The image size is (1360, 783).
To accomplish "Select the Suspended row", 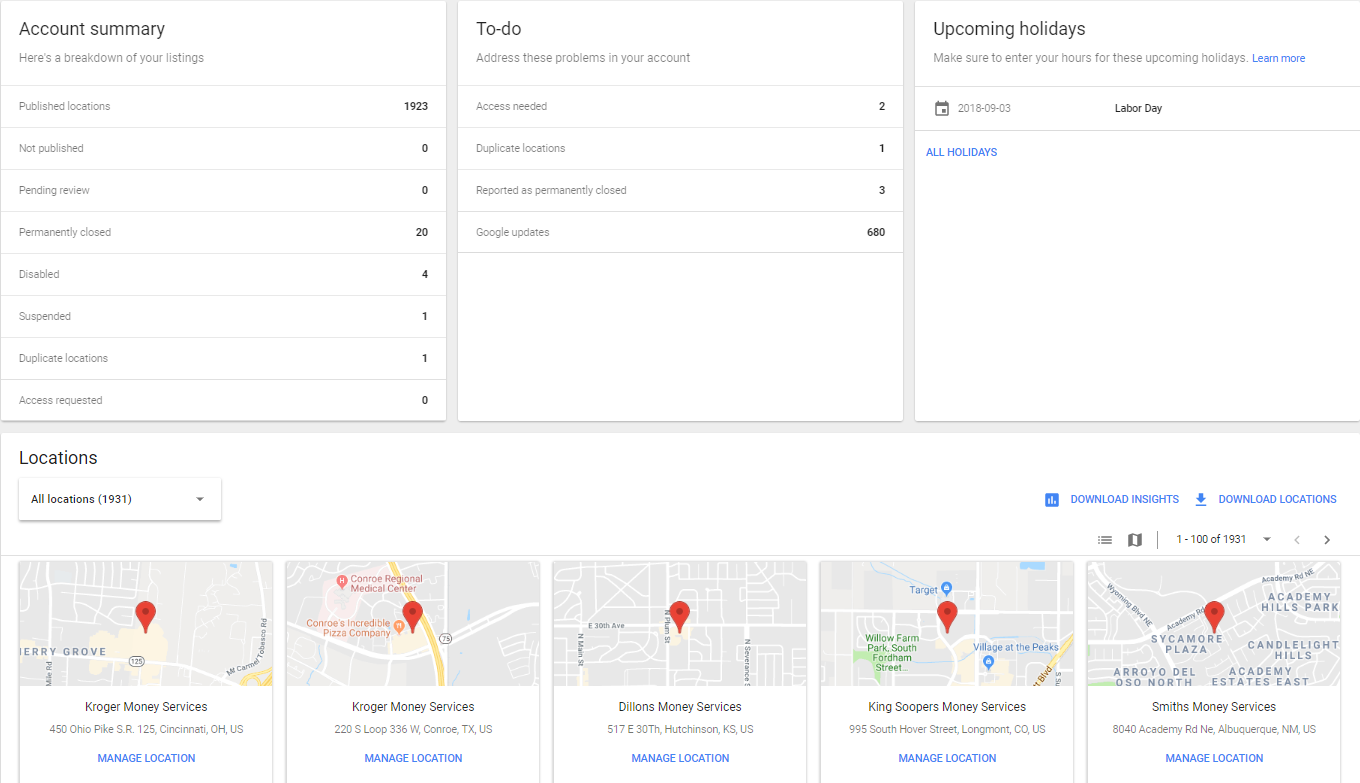I will (x=223, y=316).
